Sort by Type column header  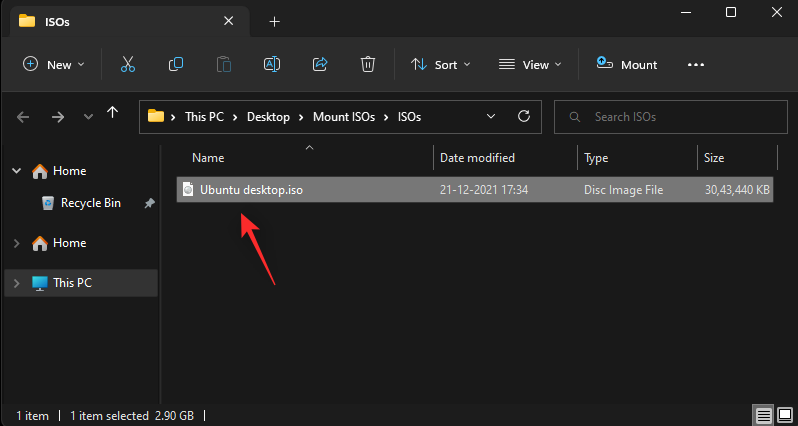[x=596, y=158]
